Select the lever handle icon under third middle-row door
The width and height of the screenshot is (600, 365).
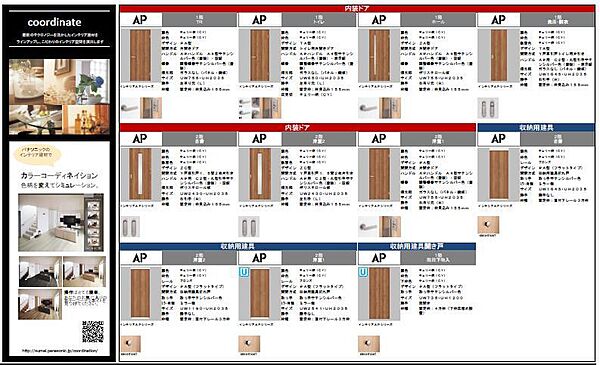[368, 226]
